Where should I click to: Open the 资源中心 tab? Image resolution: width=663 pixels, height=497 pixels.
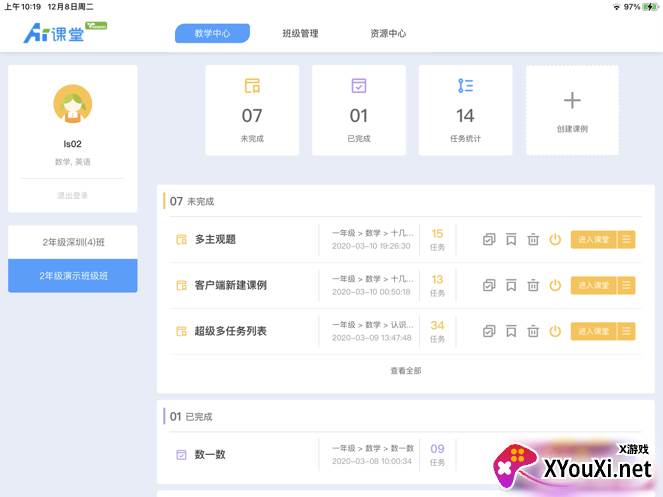click(x=388, y=33)
